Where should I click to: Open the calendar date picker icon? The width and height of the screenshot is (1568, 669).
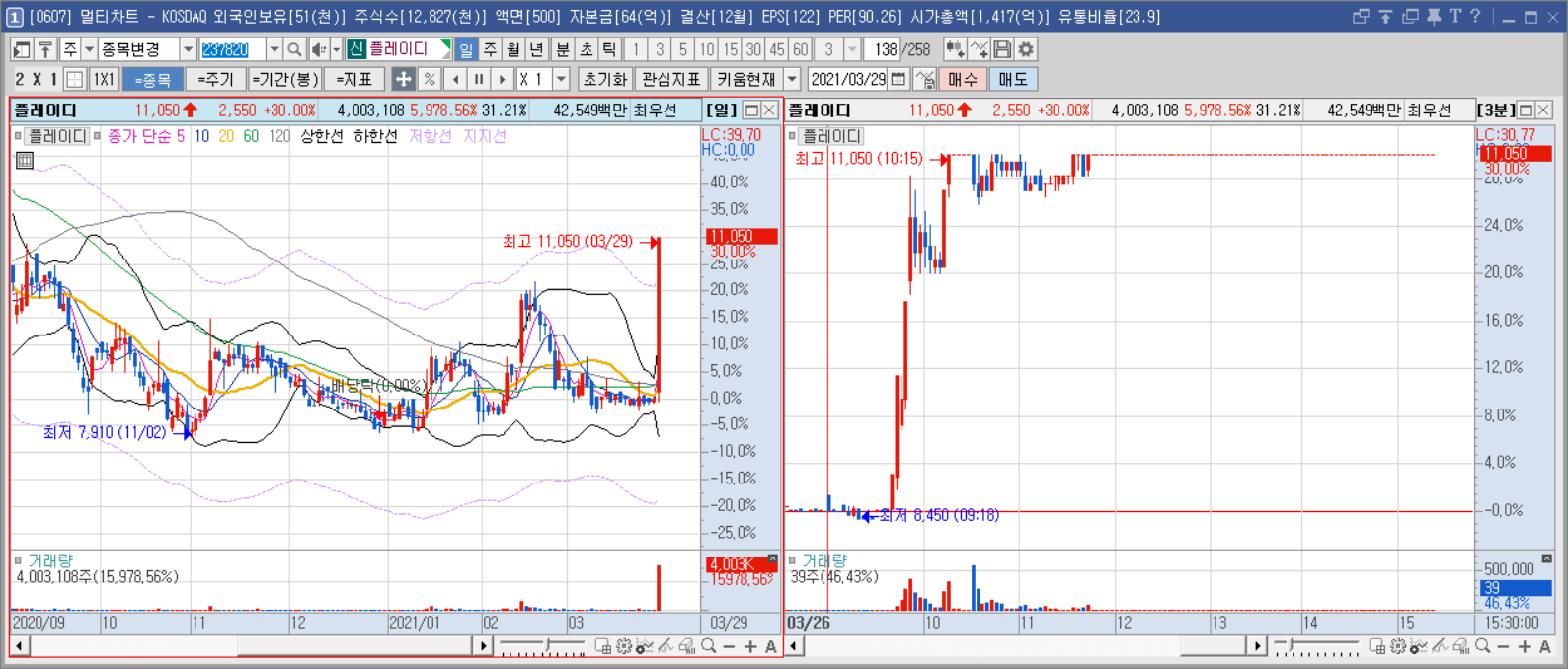coord(899,79)
